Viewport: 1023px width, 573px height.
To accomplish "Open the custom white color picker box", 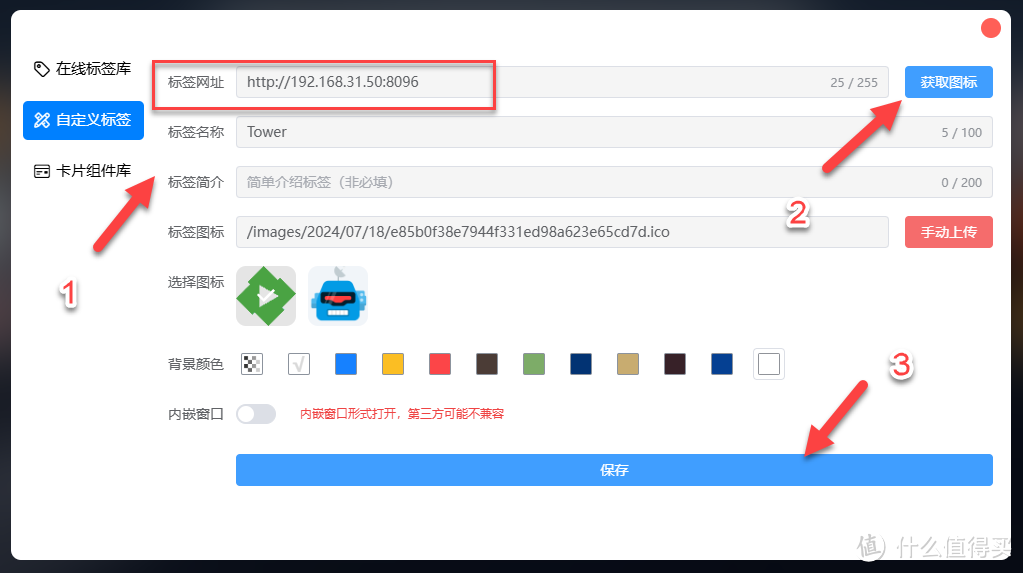I will click(769, 364).
